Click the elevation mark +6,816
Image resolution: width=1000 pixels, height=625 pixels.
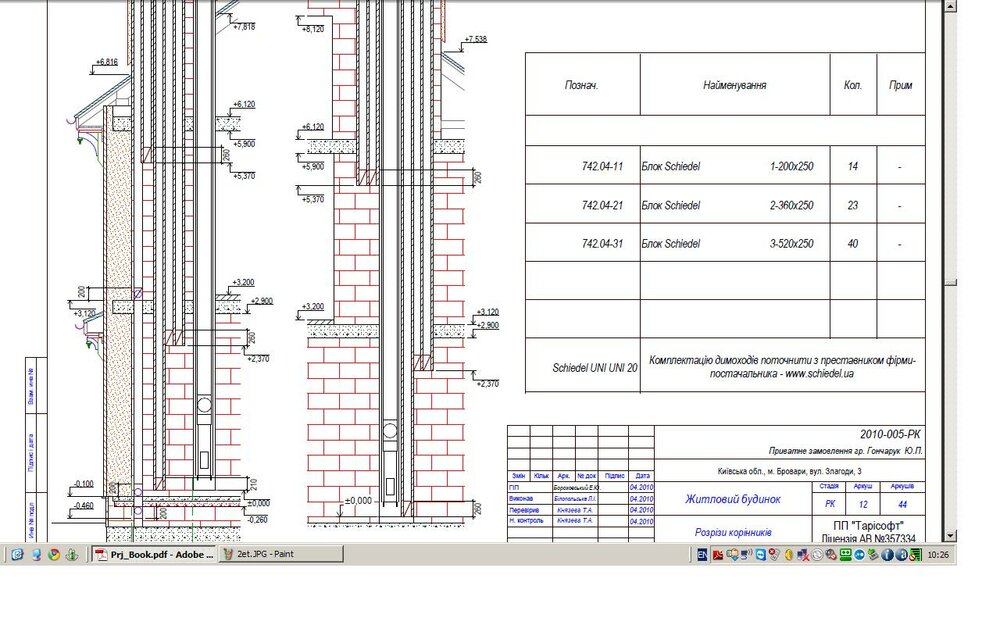107,62
